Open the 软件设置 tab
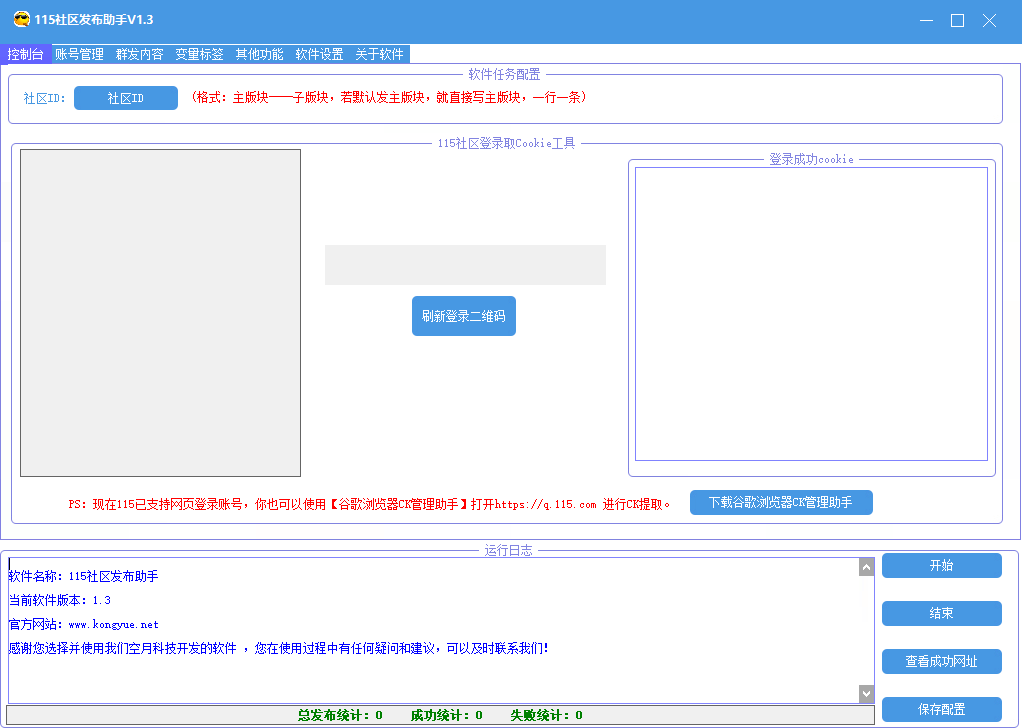Screen dimensions: 1022x728 tap(319, 54)
